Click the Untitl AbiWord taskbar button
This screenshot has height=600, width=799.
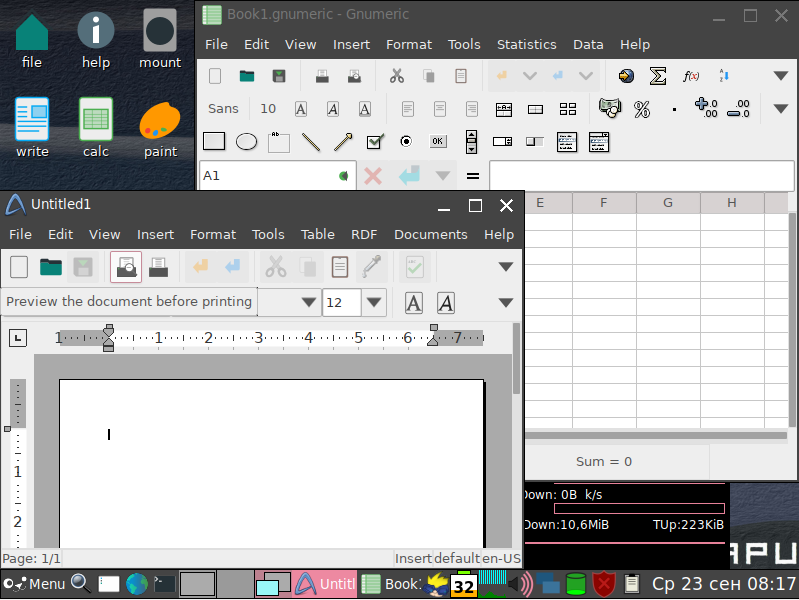(x=325, y=584)
